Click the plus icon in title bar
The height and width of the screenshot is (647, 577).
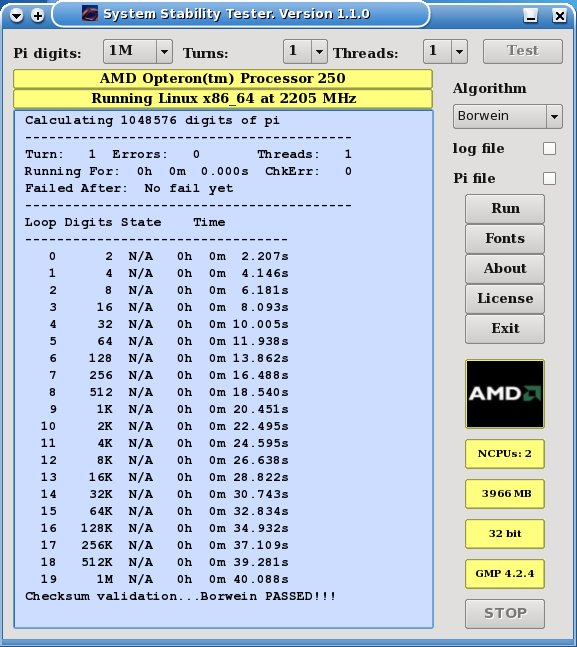coord(38,16)
